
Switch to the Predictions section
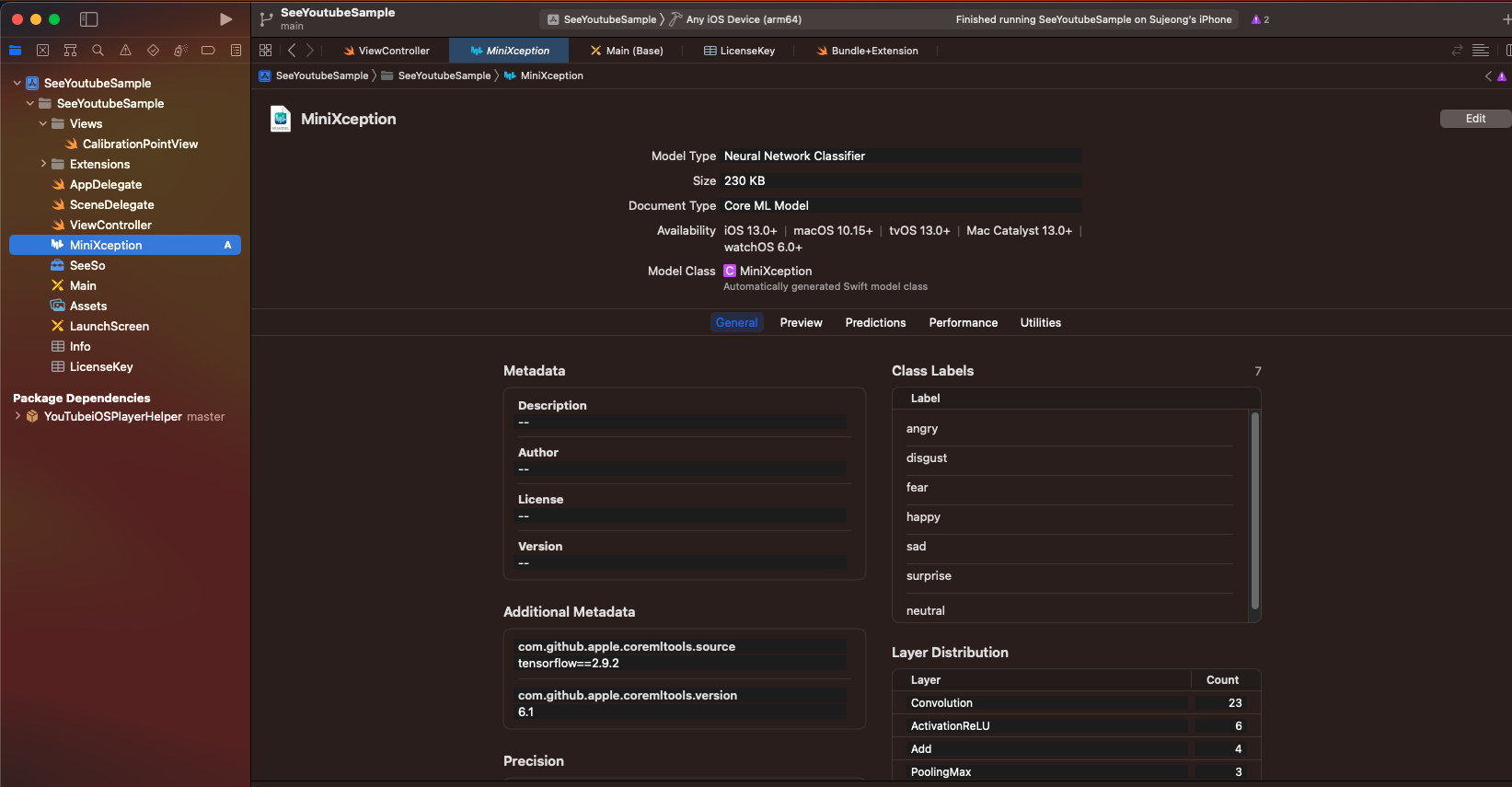[x=875, y=322]
